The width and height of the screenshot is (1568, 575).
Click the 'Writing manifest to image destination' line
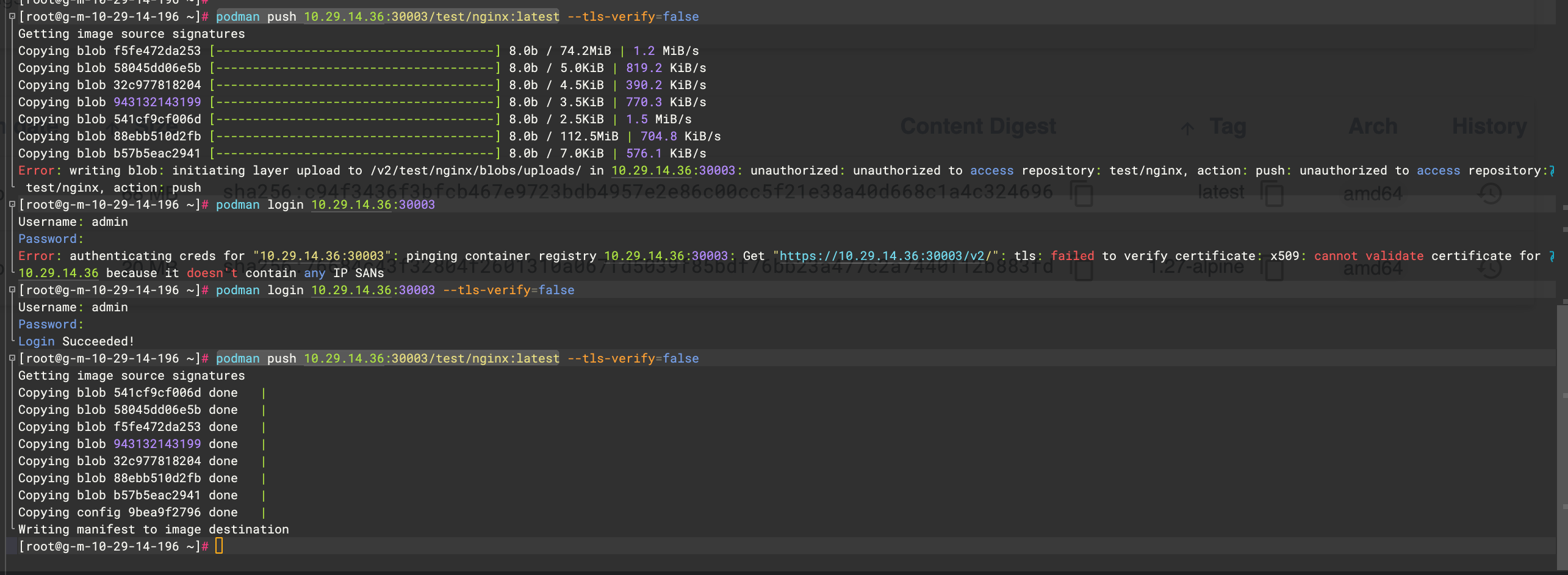point(153,529)
